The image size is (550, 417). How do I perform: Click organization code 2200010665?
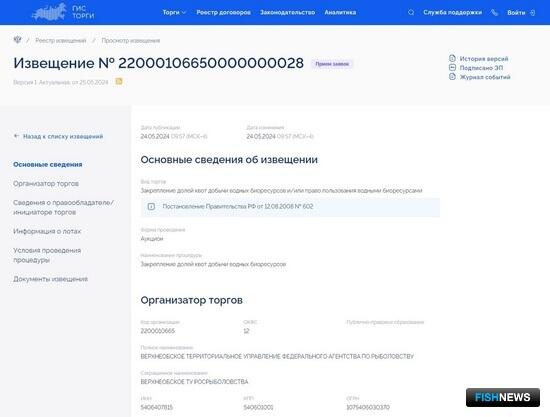[157, 331]
